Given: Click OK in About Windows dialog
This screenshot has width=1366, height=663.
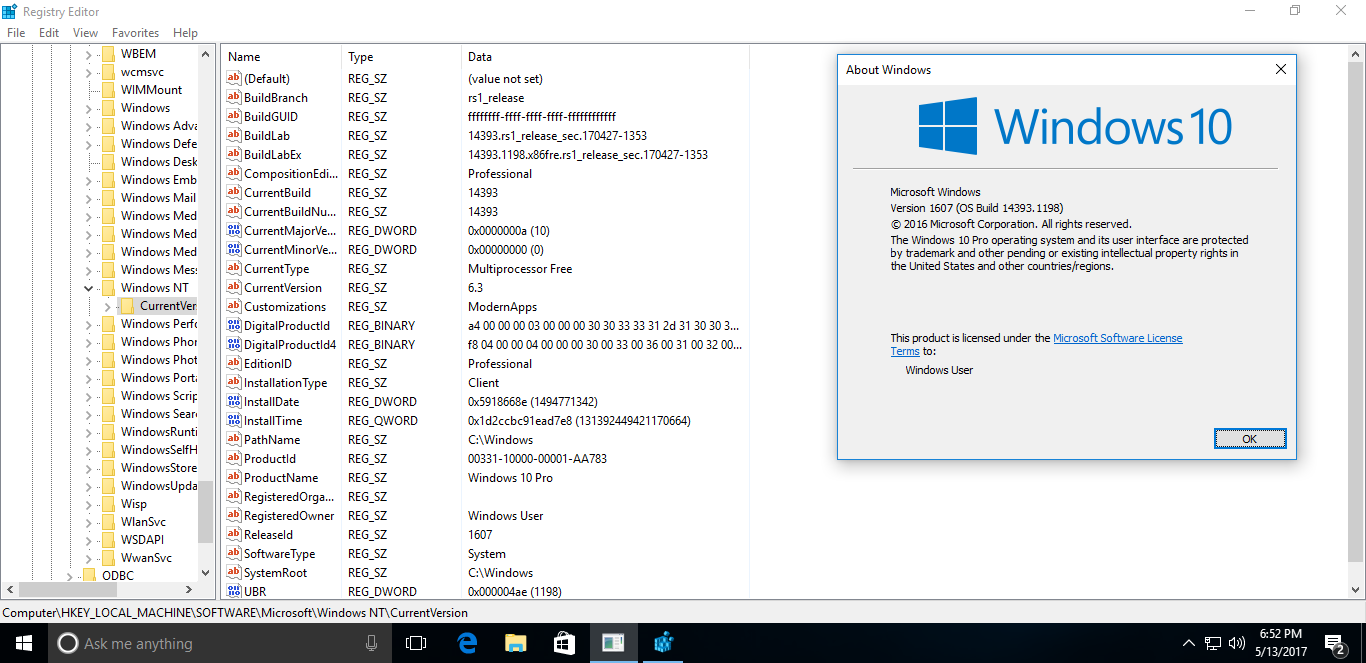Looking at the screenshot, I should [1250, 439].
